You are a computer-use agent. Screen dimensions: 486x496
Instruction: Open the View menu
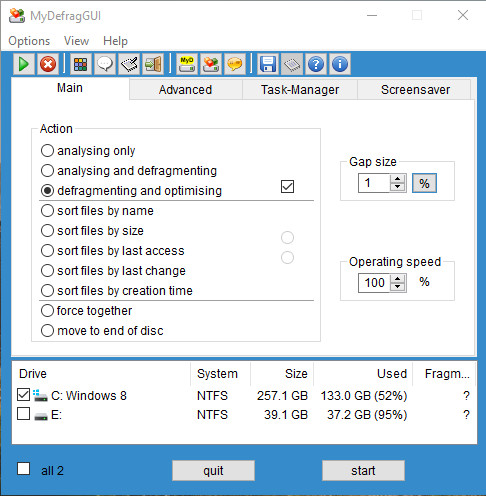(76, 41)
